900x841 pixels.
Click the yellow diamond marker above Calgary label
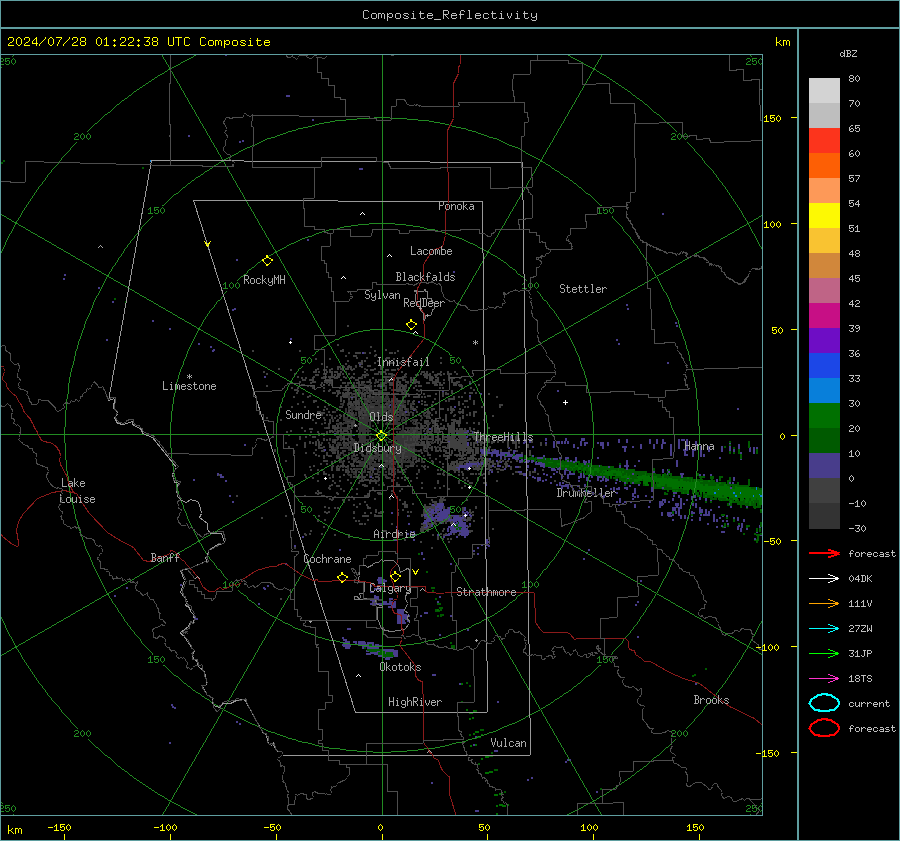point(395,576)
